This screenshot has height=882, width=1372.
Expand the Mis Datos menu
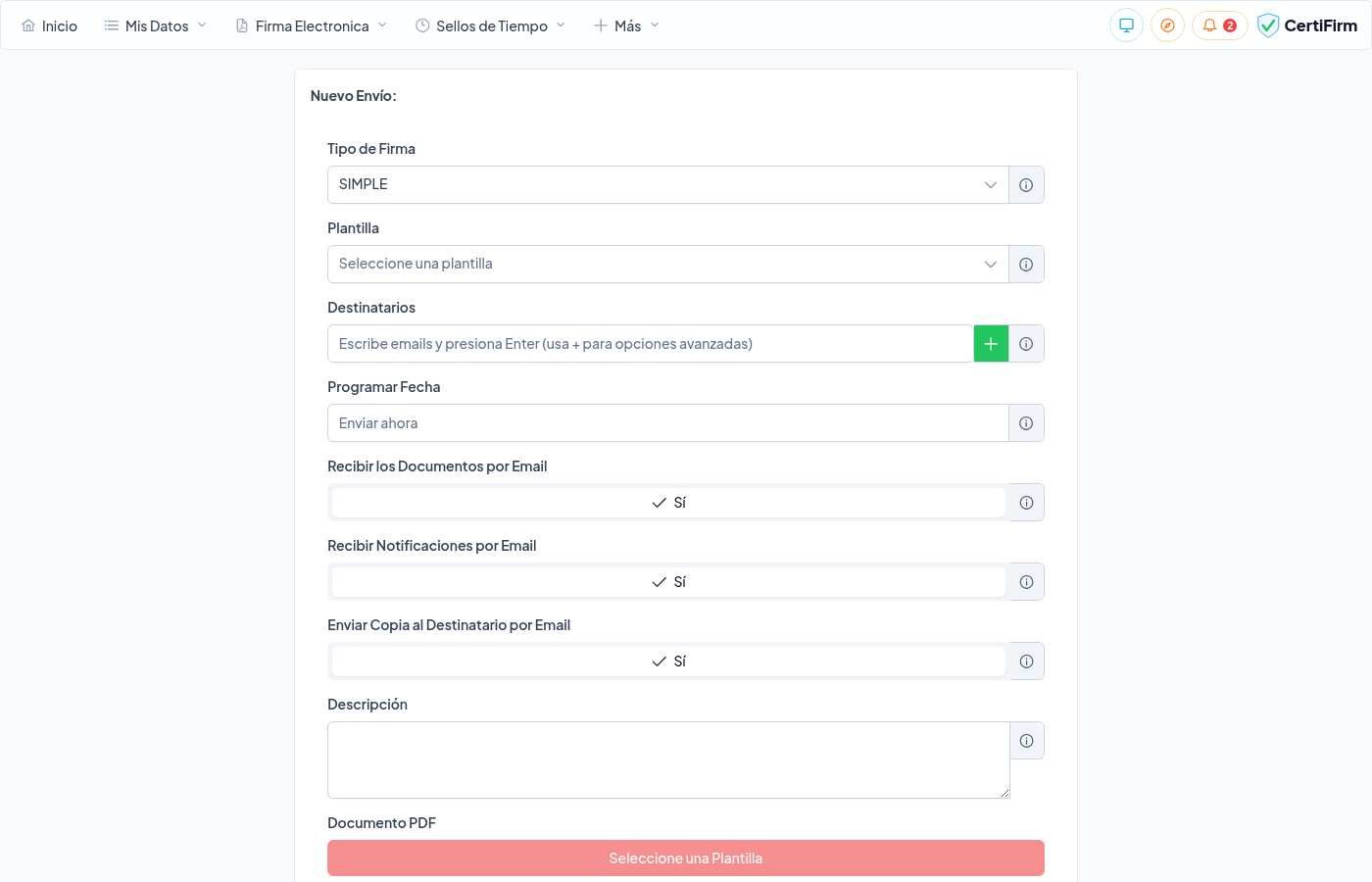156,26
